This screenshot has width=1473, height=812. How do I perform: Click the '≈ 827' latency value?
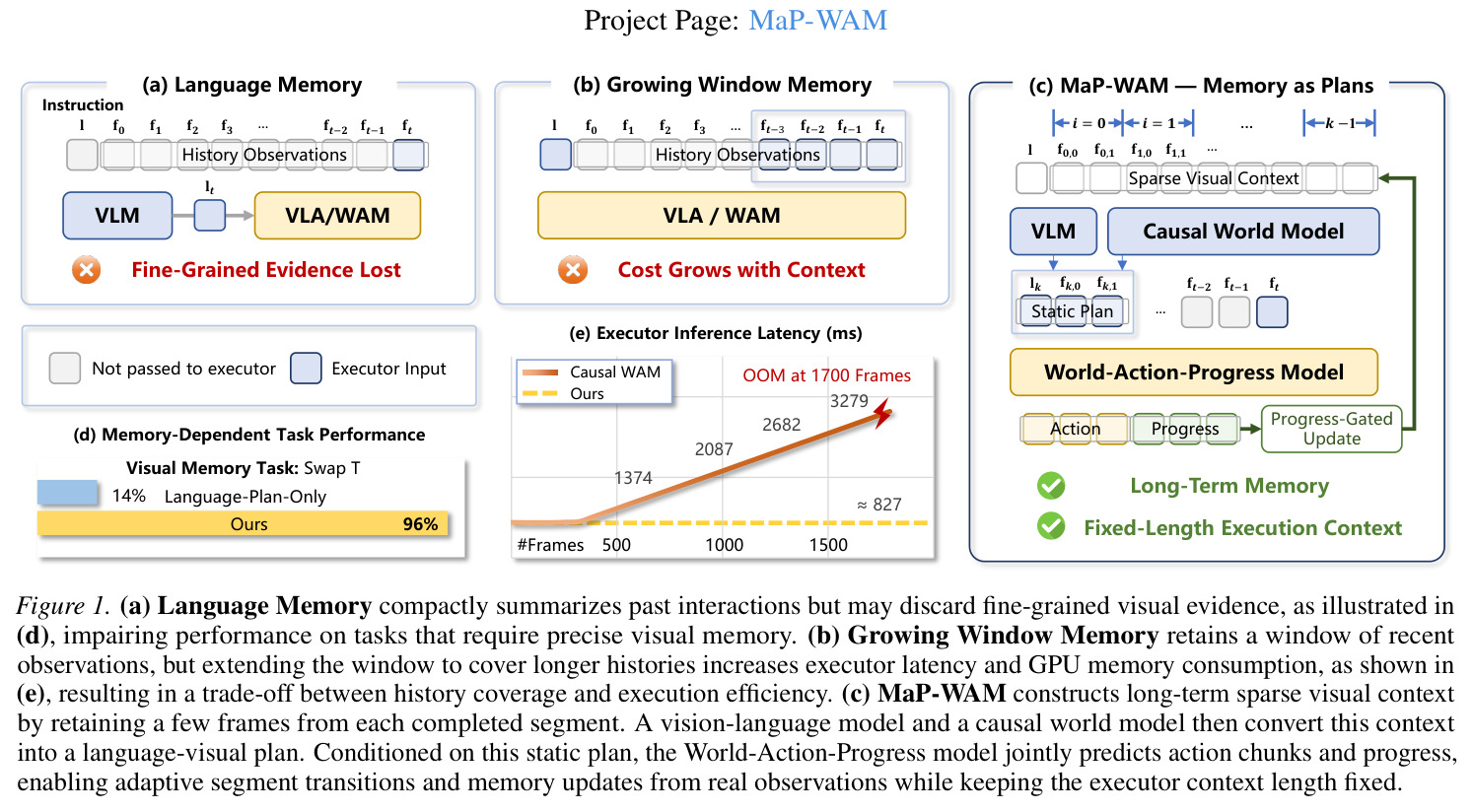[879, 505]
